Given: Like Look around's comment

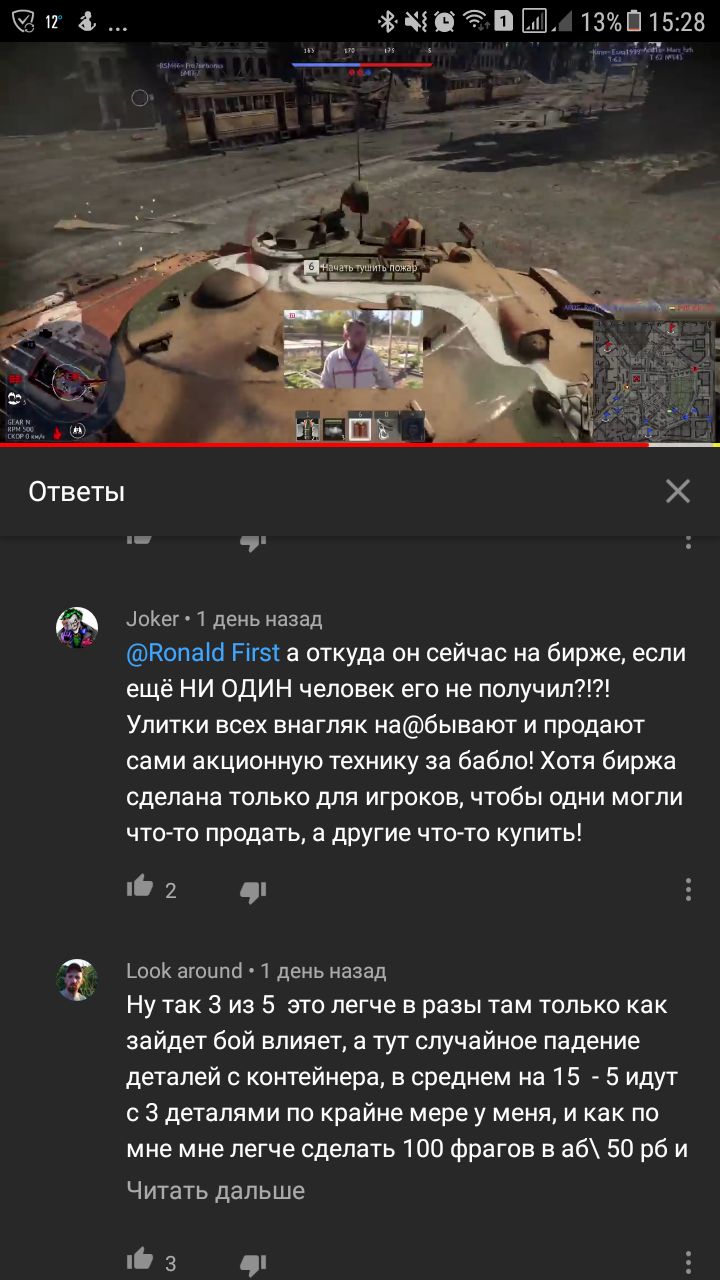Looking at the screenshot, I should (x=140, y=1260).
